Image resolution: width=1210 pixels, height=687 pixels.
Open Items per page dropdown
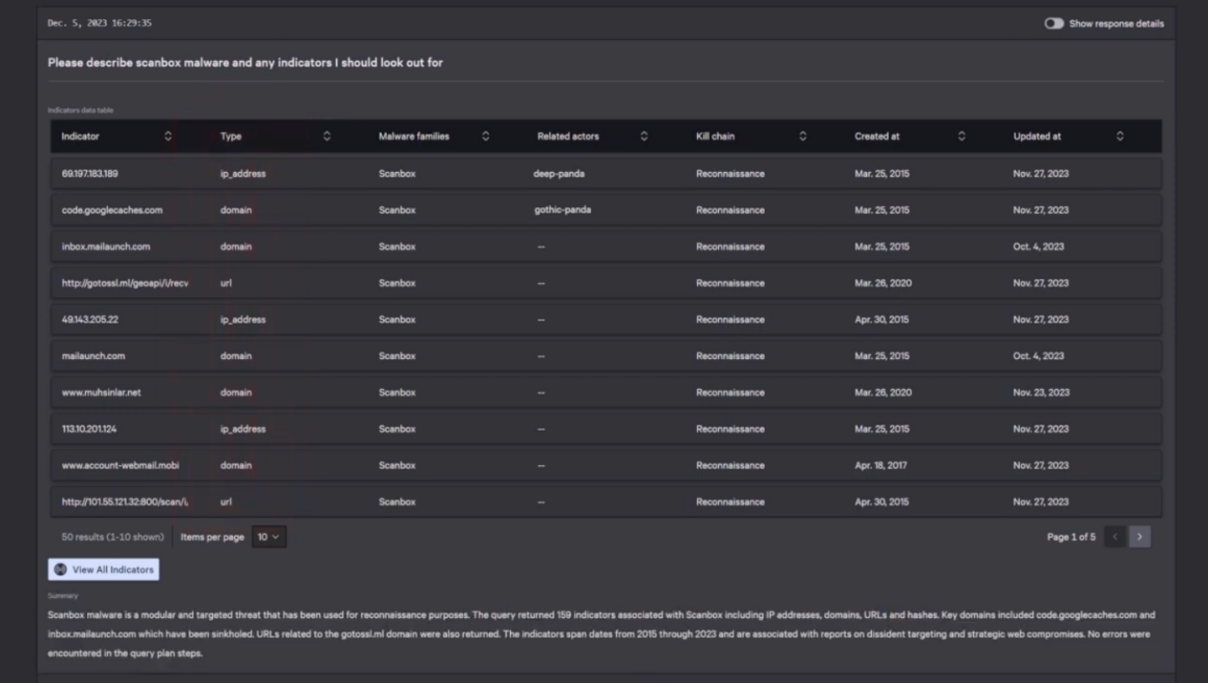pyautogui.click(x=269, y=537)
